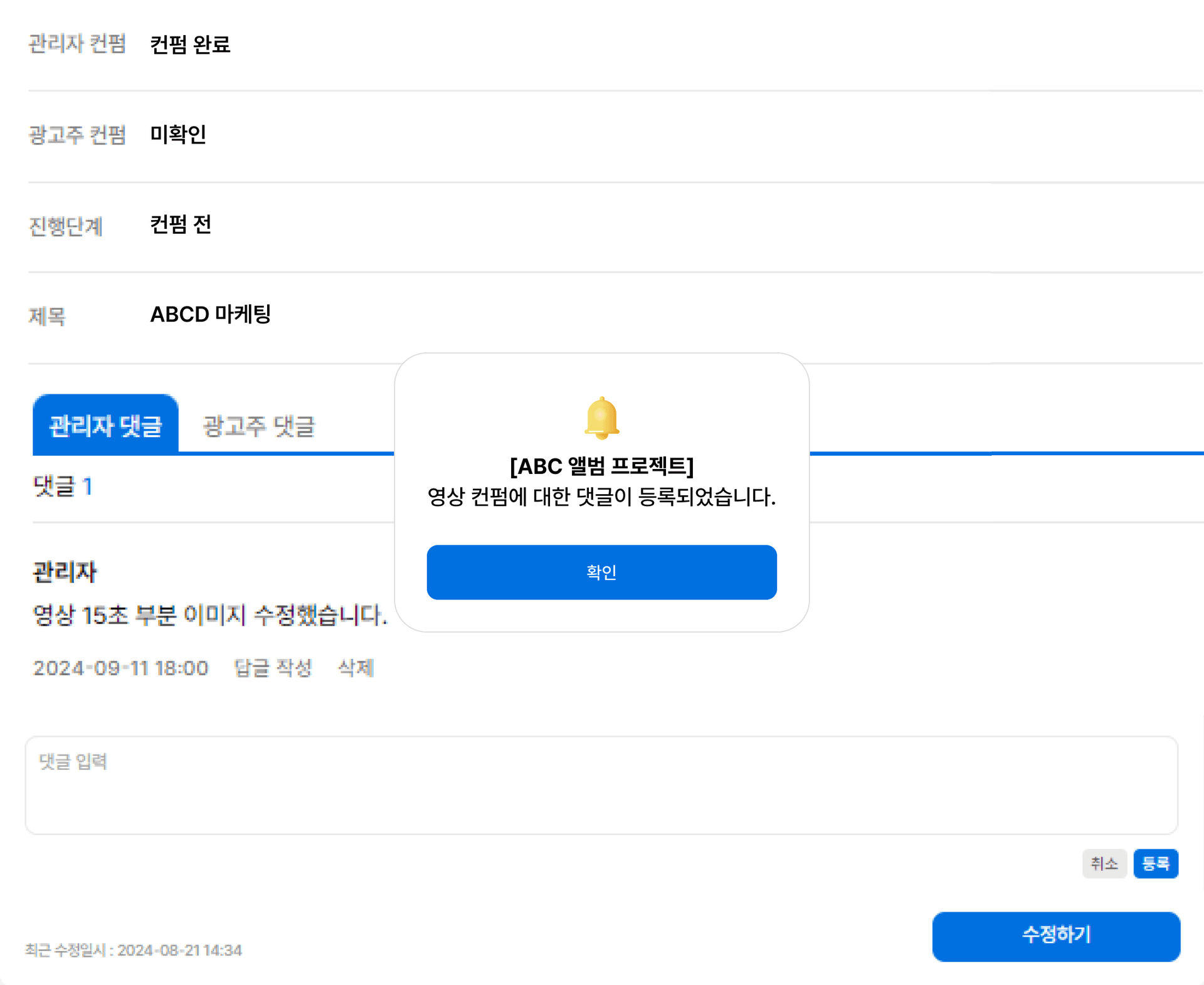The width and height of the screenshot is (1204, 985).
Task: Open the 광고주 댓글 tab
Action: click(x=258, y=426)
